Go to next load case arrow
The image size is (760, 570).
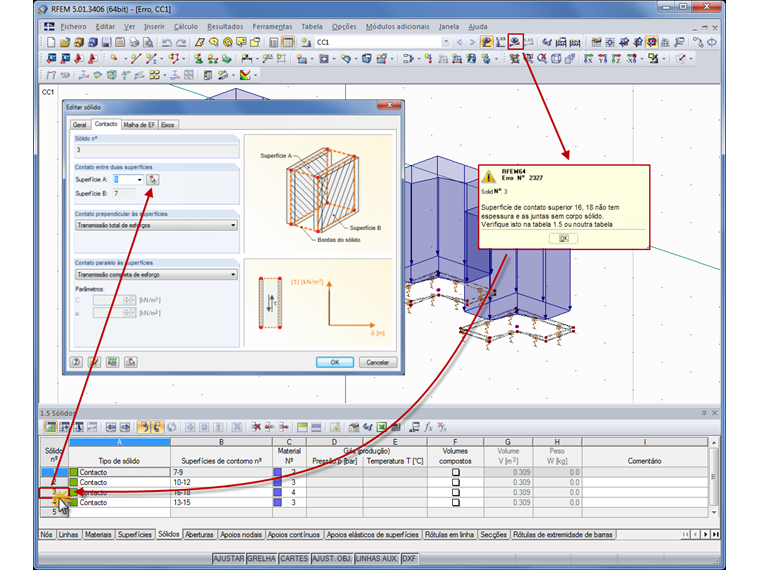pos(472,43)
